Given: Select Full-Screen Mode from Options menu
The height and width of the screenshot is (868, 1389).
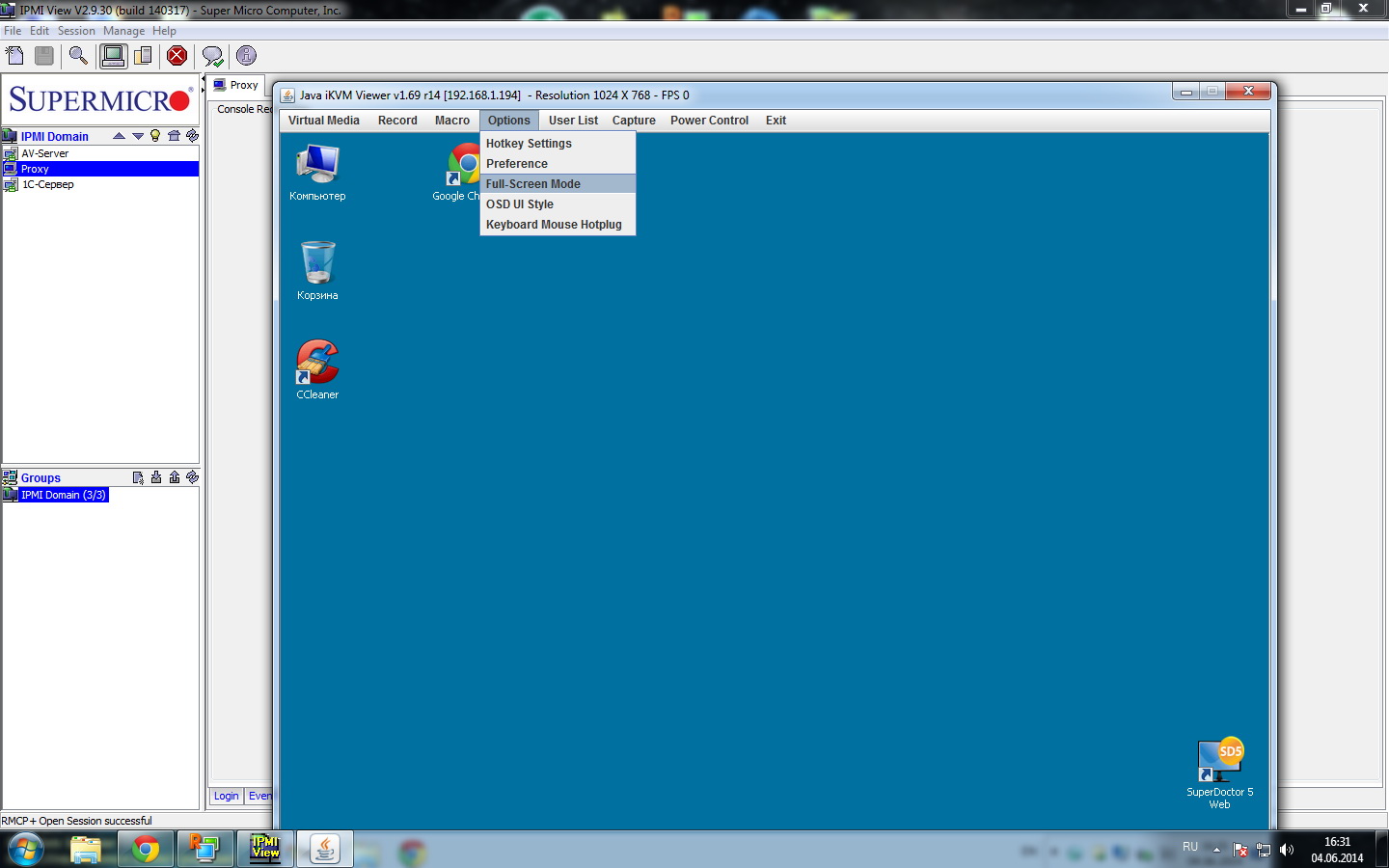Looking at the screenshot, I should 533,184.
